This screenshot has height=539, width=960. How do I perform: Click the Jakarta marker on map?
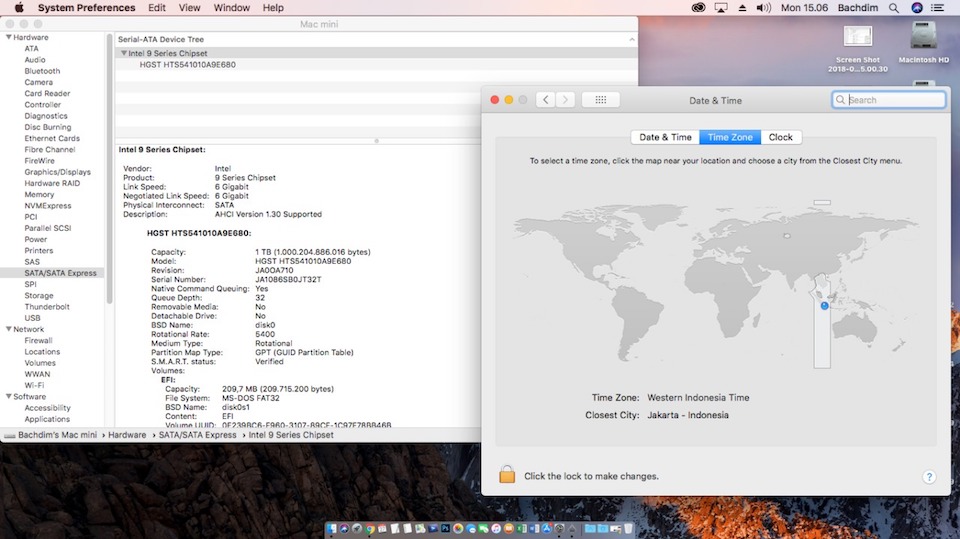pos(825,306)
